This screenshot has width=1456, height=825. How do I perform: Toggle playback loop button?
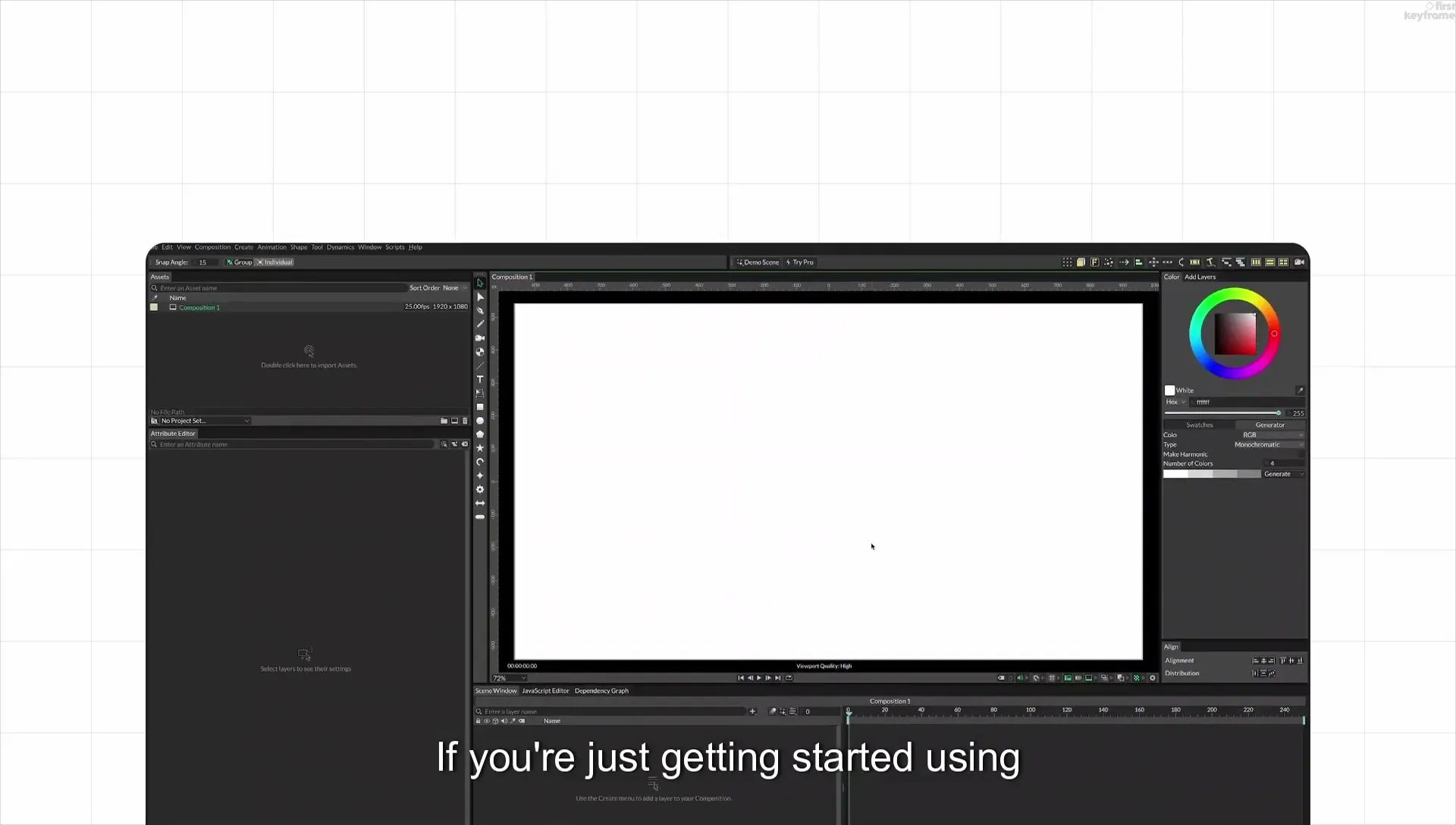789,678
